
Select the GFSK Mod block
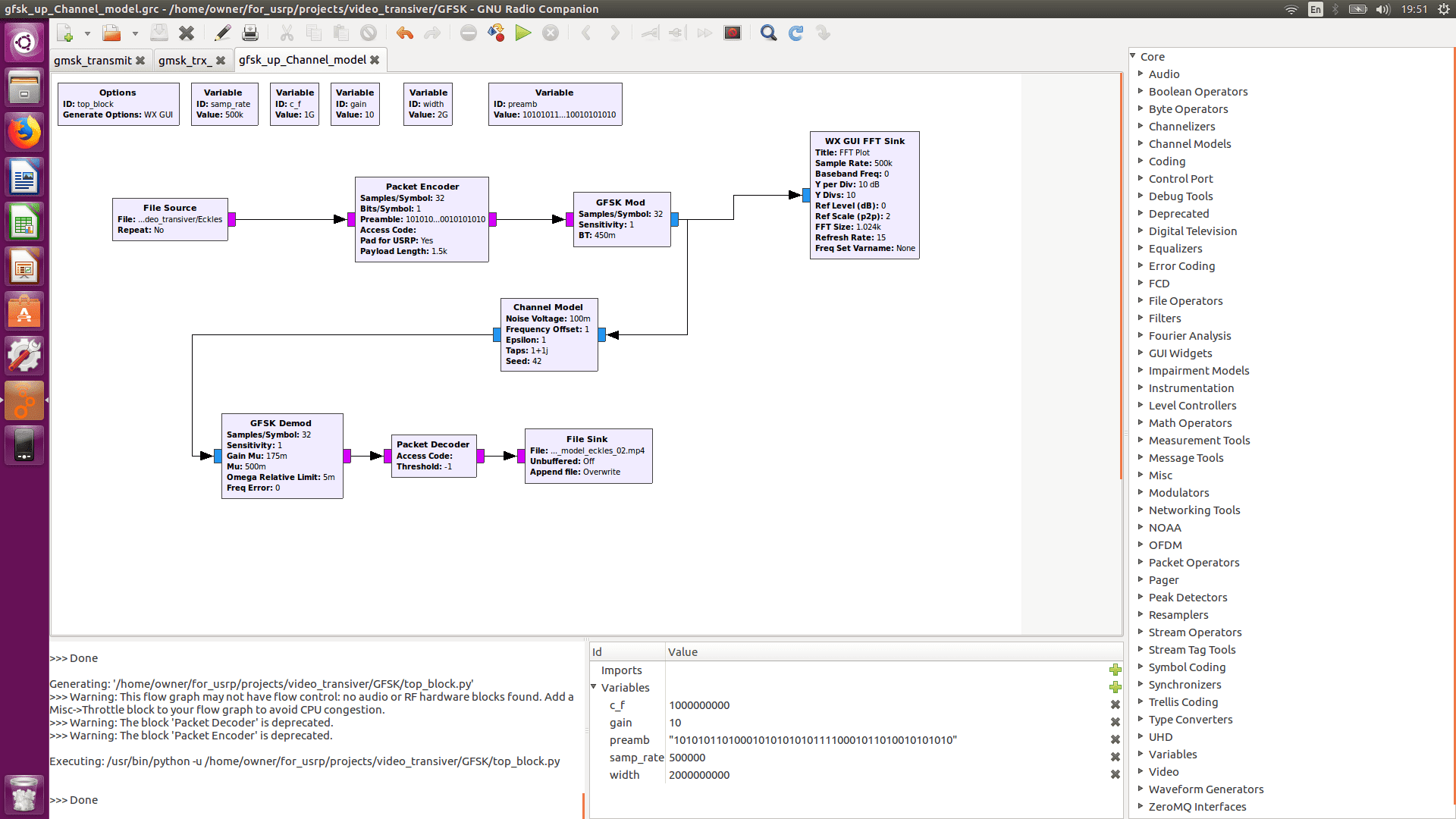pyautogui.click(x=621, y=219)
